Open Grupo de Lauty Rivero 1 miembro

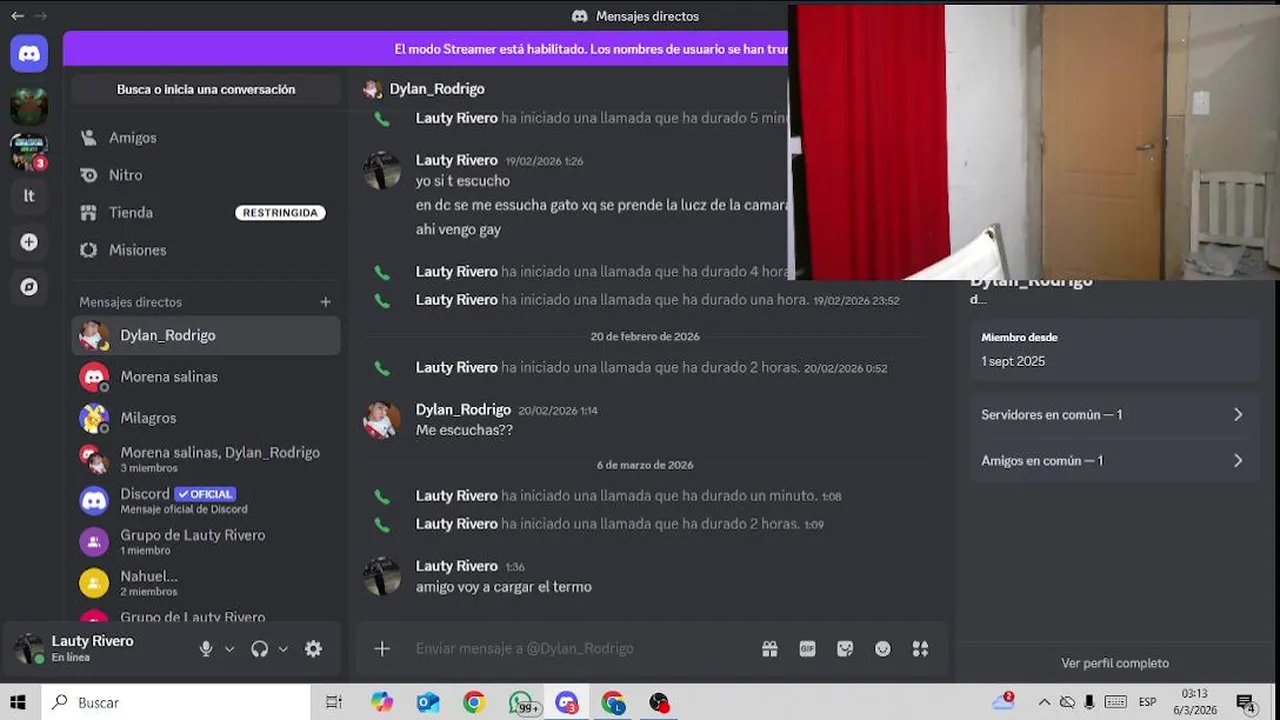(206, 541)
